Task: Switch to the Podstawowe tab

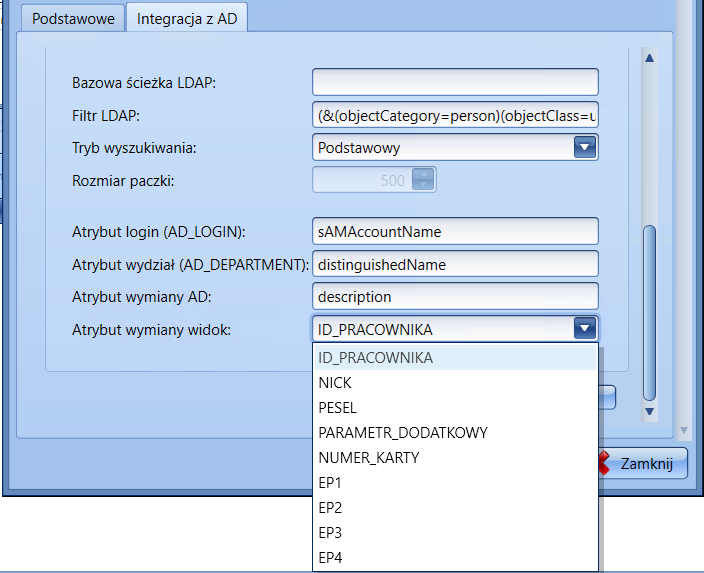Action: 73,18
